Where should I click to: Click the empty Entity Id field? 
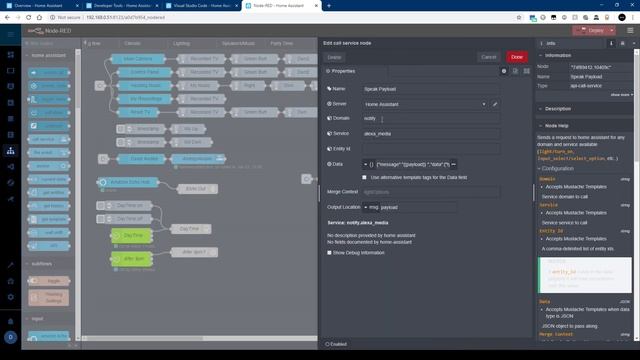pos(431,149)
